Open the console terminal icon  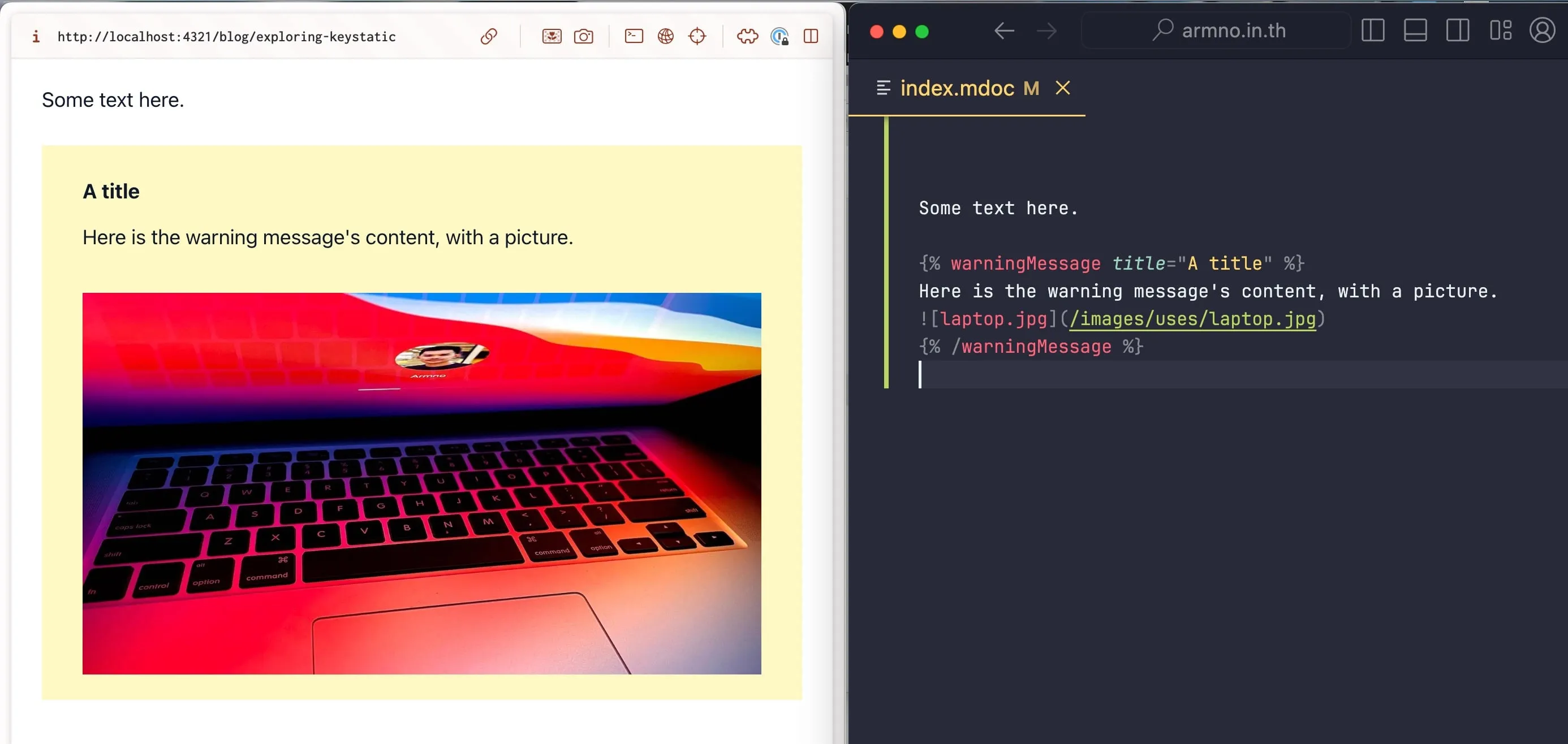[634, 37]
